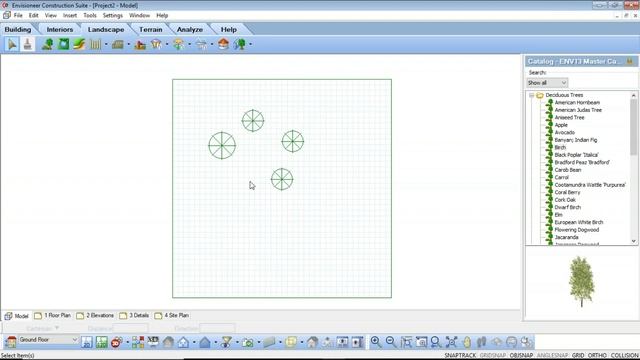Click the outdoor furniture tool icon
The image size is (640, 360).
click(140, 44)
